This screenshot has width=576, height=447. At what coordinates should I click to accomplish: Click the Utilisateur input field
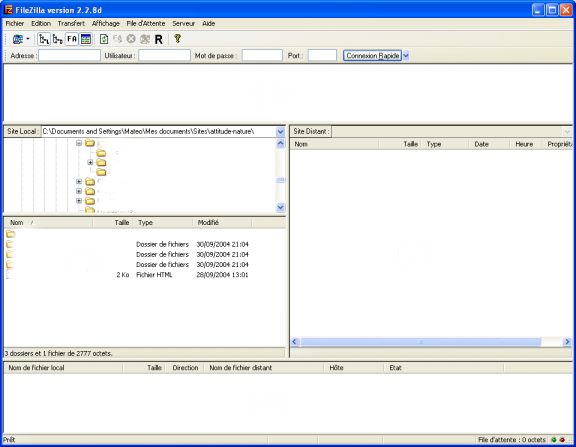coord(164,55)
